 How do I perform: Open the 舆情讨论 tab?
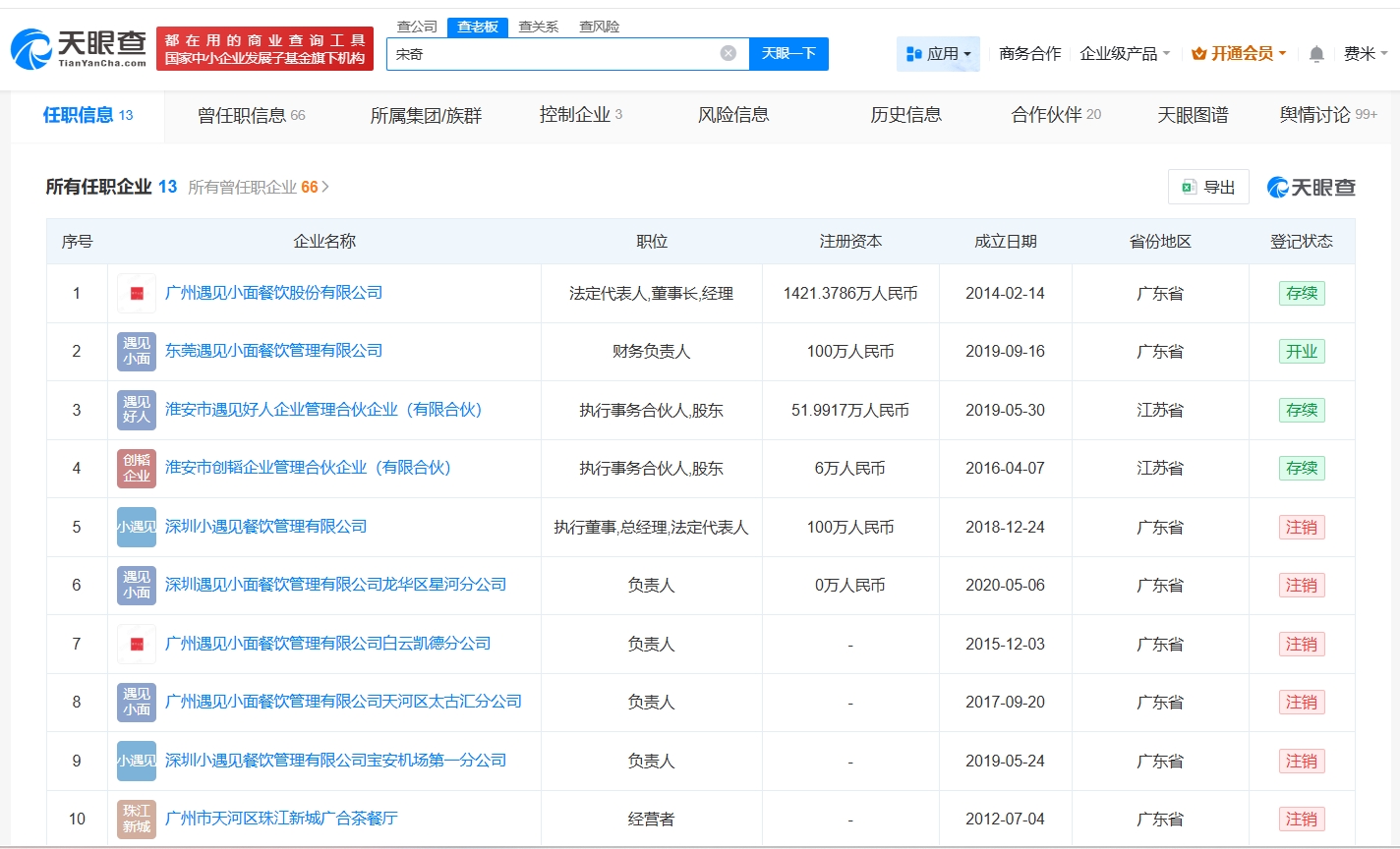click(x=1328, y=115)
